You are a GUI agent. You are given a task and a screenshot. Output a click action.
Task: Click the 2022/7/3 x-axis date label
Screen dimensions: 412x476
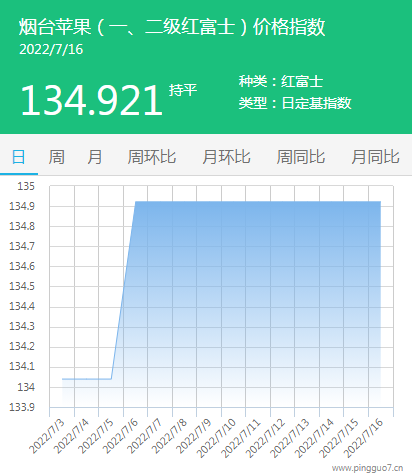(47, 436)
